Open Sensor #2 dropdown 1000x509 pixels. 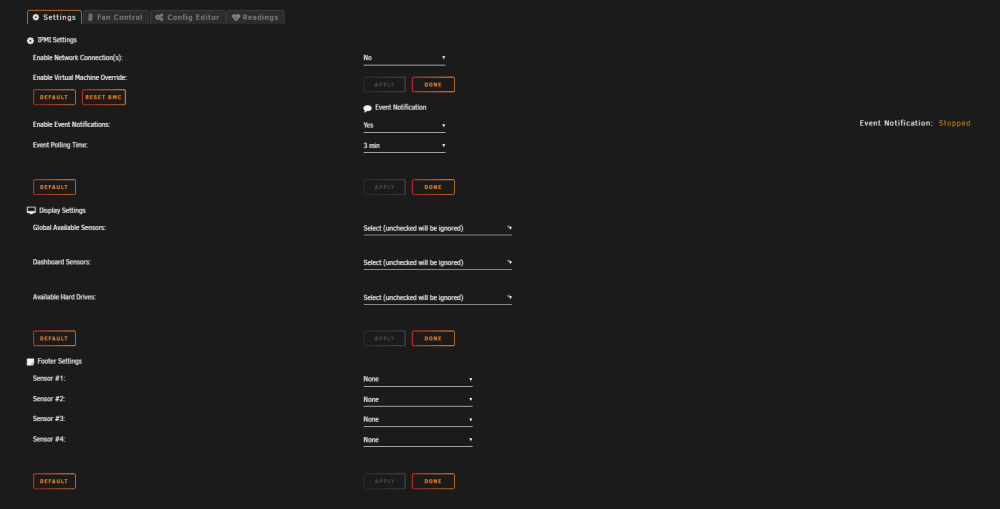(418, 400)
